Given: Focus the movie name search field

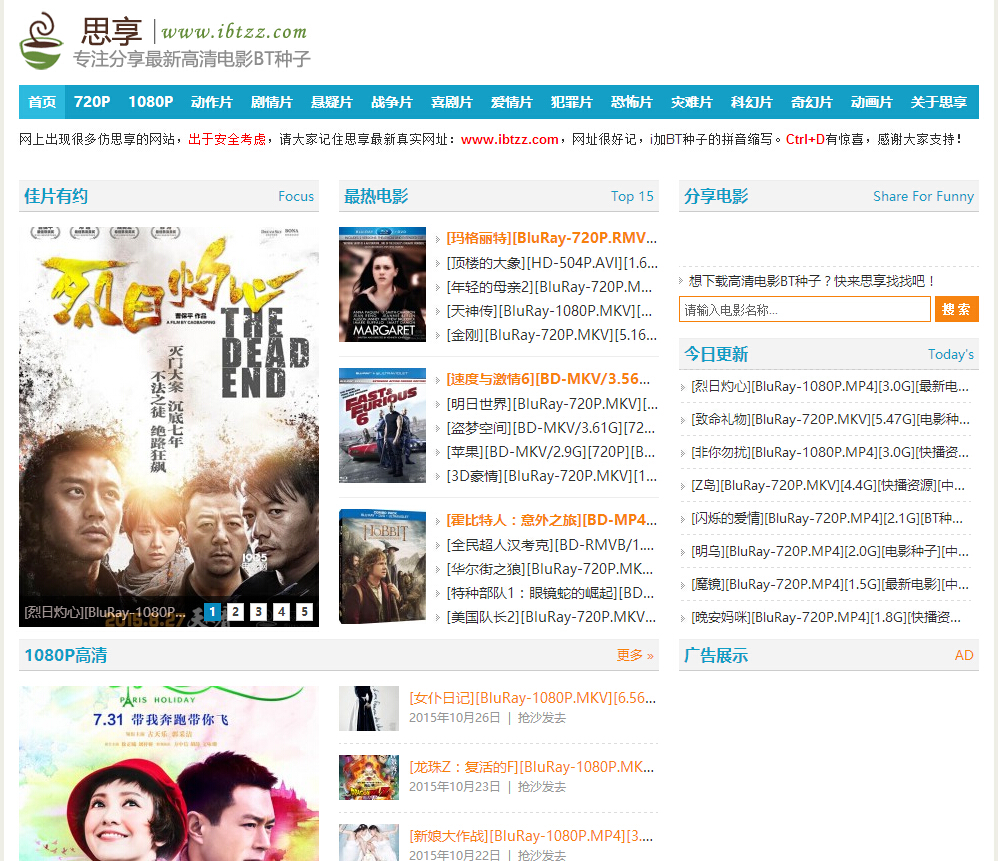Looking at the screenshot, I should tap(805, 309).
